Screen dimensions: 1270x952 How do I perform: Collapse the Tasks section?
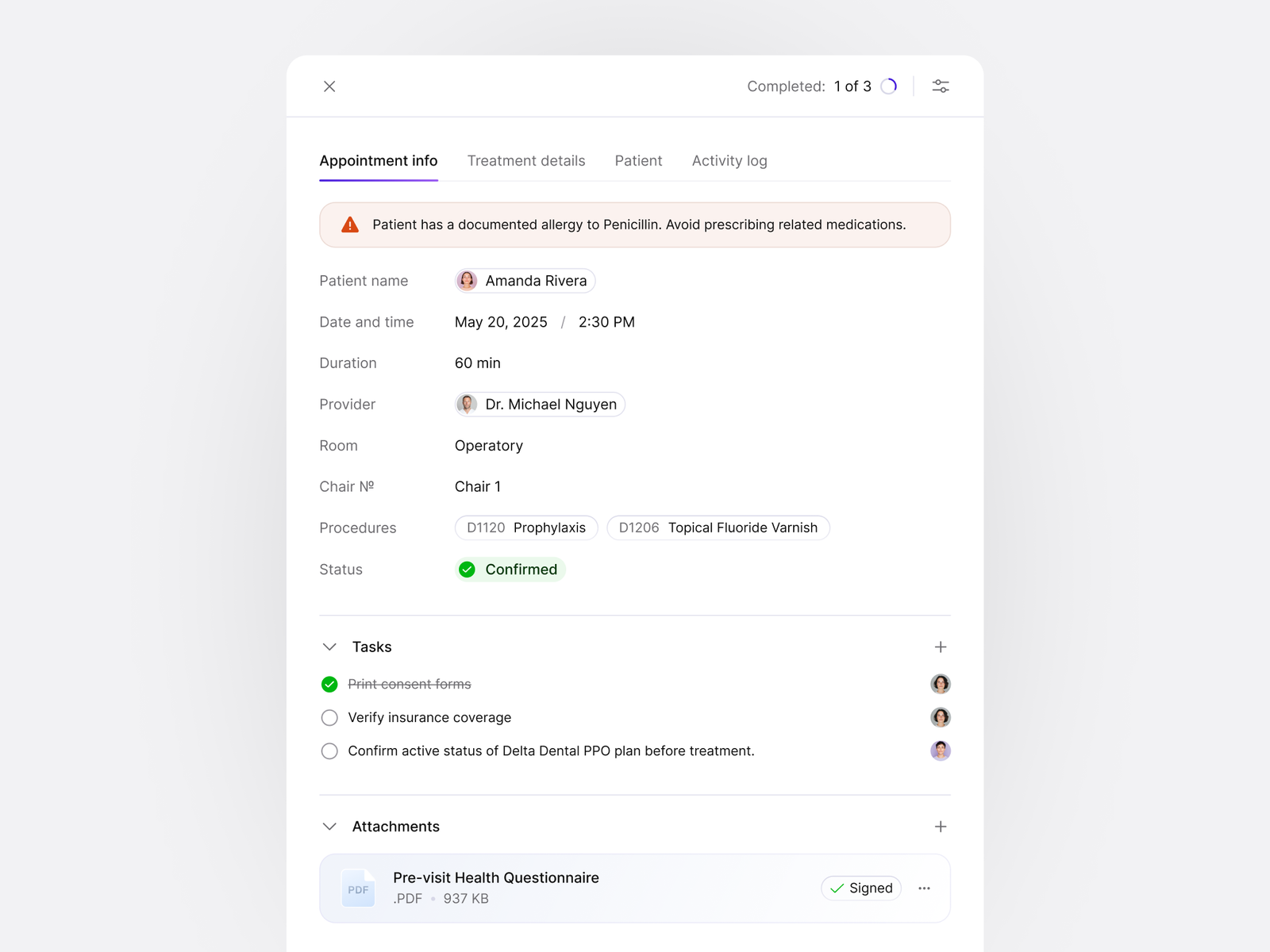point(329,647)
